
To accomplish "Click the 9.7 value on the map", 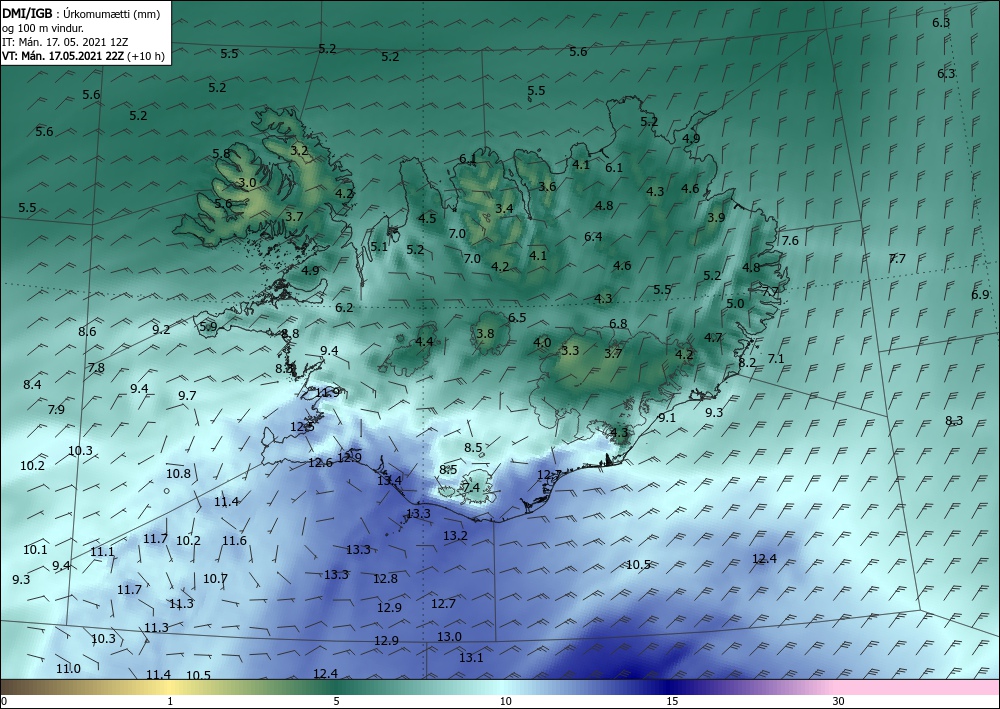I will point(187,396).
